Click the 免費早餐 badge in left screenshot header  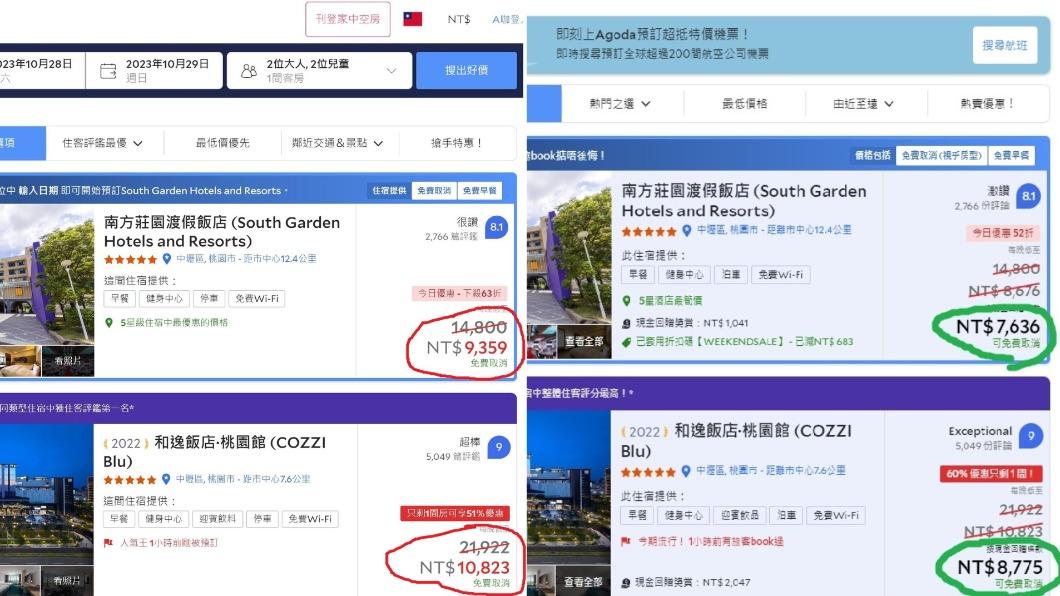480,191
